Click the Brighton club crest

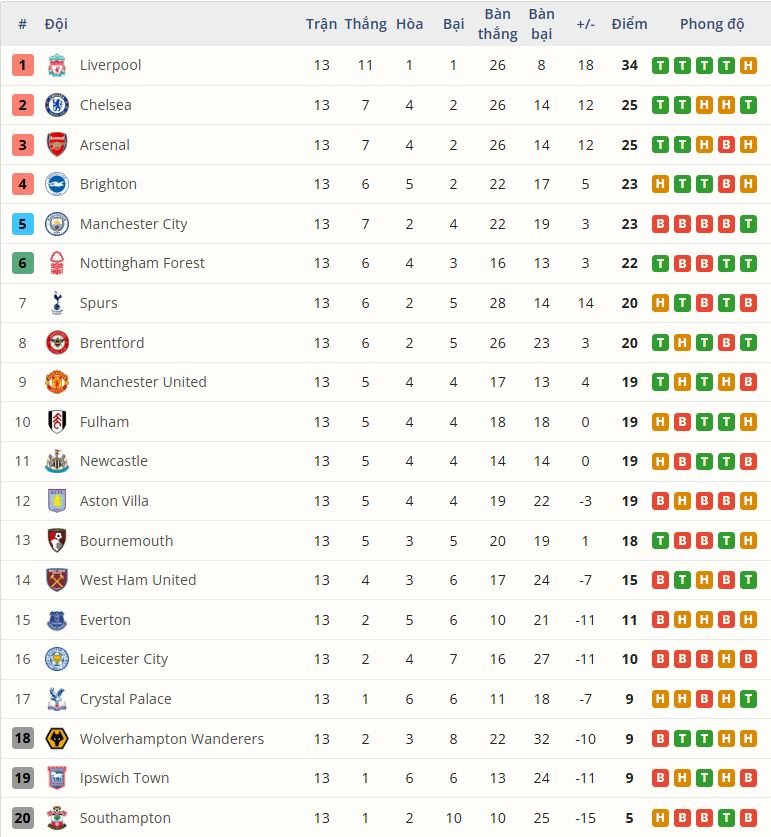[x=57, y=184]
